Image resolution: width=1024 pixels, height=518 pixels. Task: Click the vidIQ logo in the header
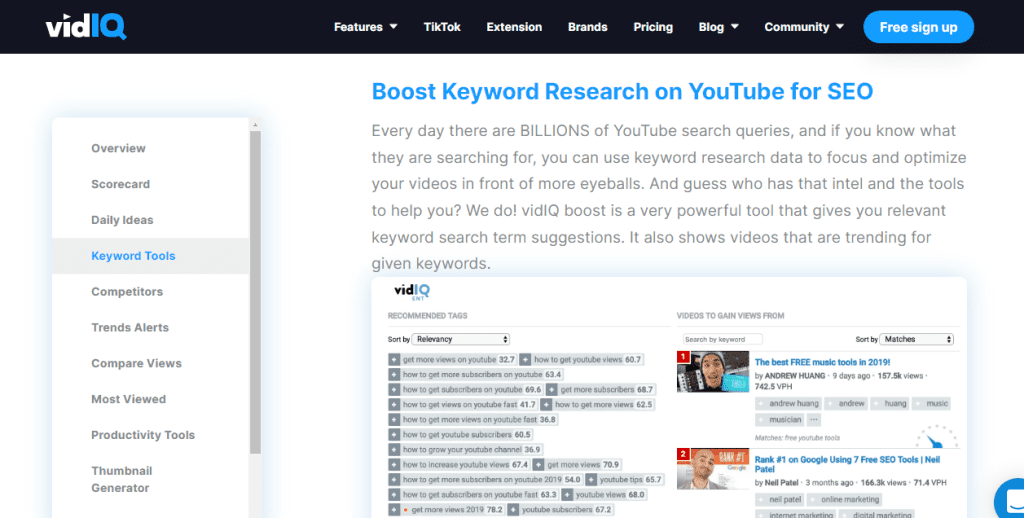86,27
